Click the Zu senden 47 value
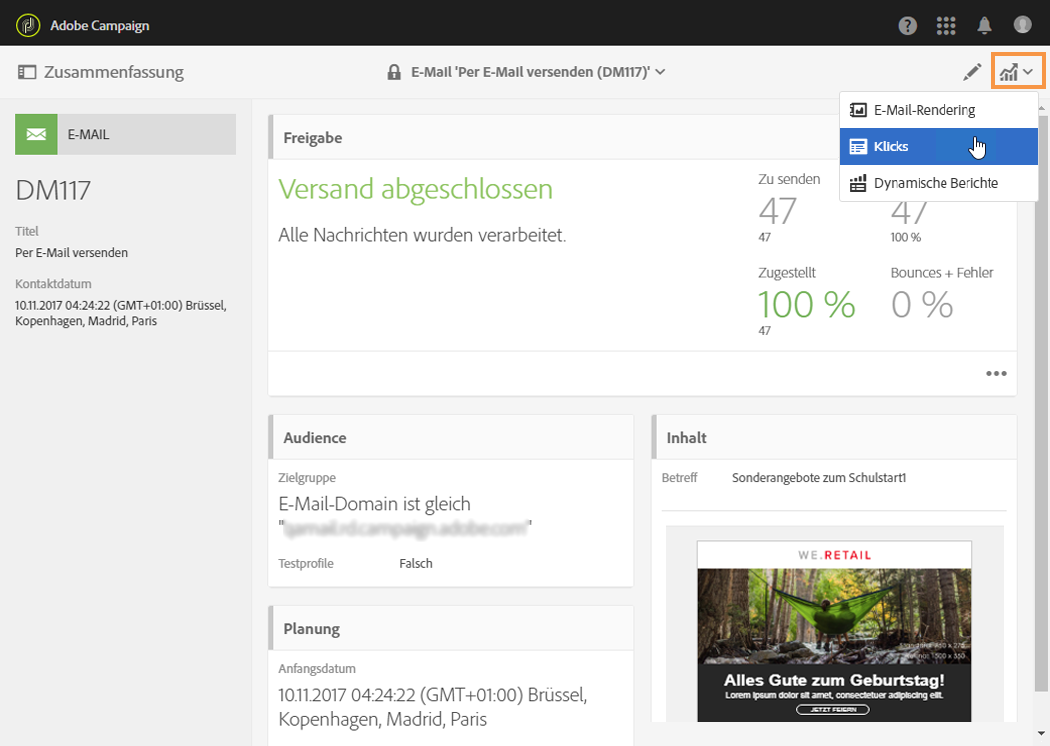The image size is (1050, 746). 777,211
